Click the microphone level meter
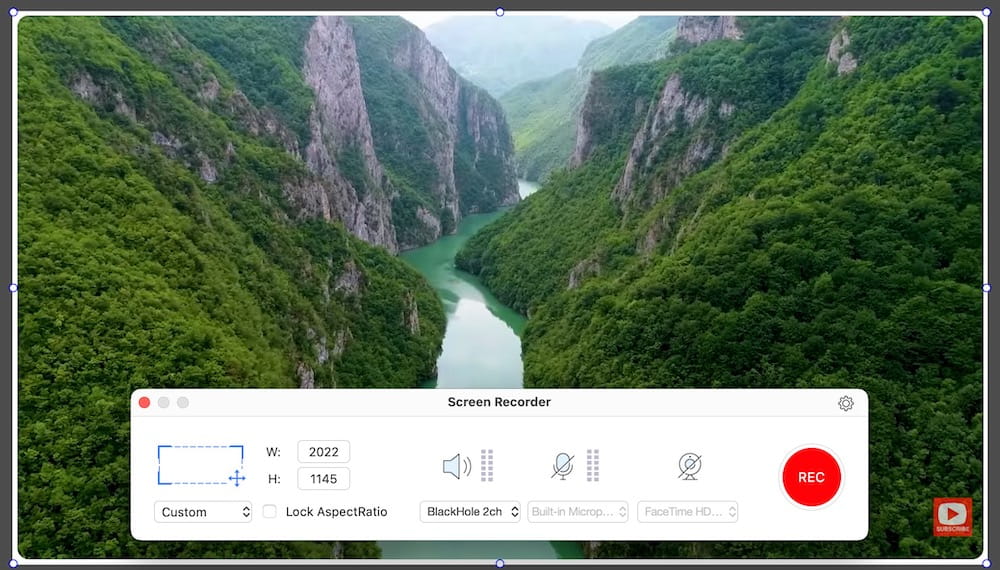1000x570 pixels. tap(592, 465)
